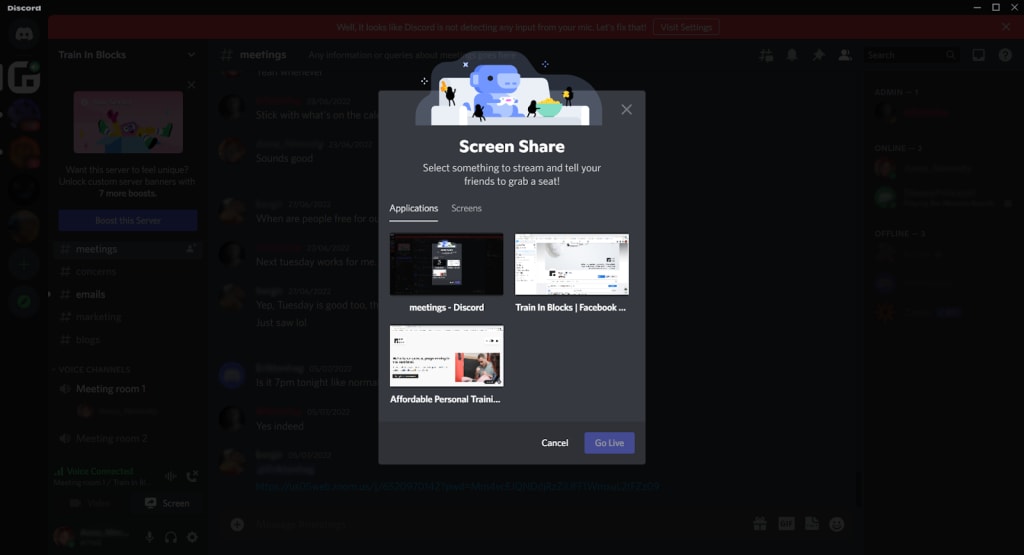Image resolution: width=1024 pixels, height=555 pixels.
Task: Switch to the Applications tab
Action: coord(413,208)
